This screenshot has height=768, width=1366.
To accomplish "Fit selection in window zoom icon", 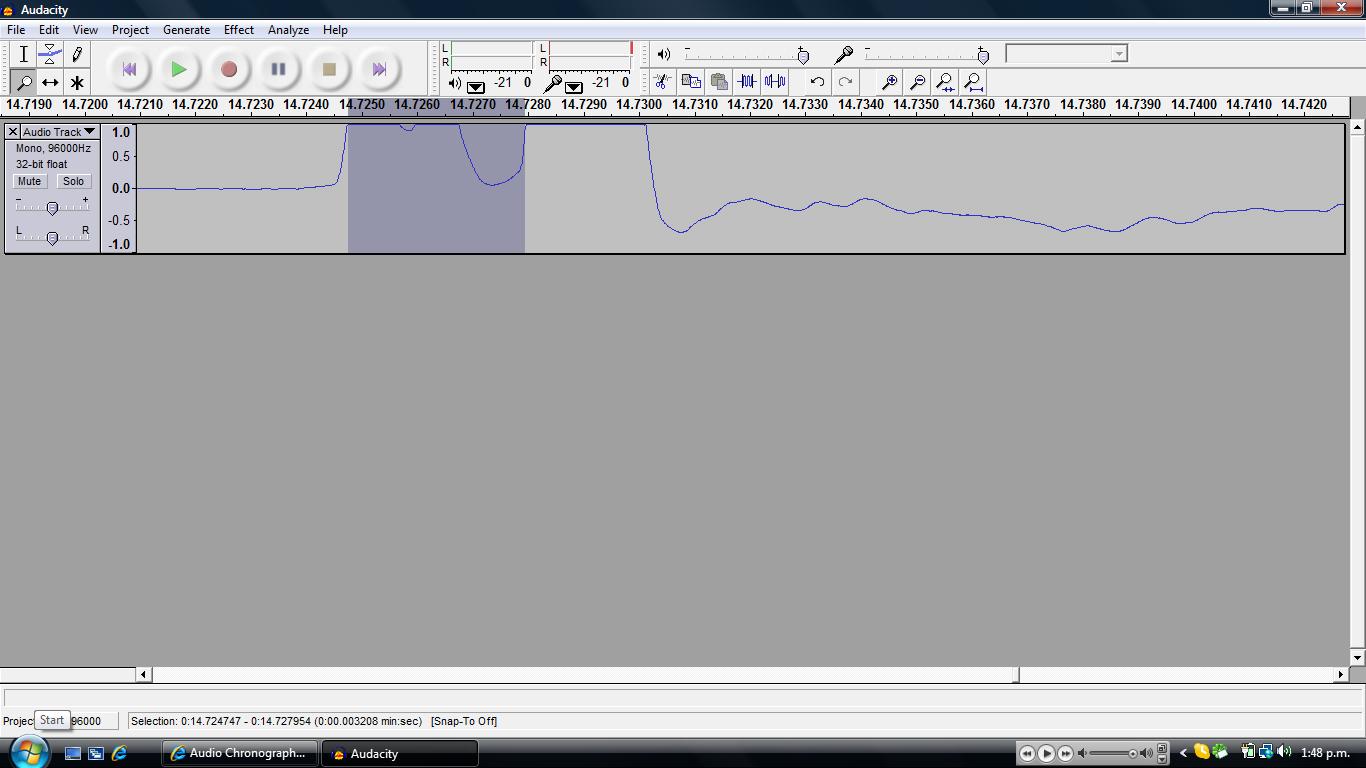I will point(945,82).
